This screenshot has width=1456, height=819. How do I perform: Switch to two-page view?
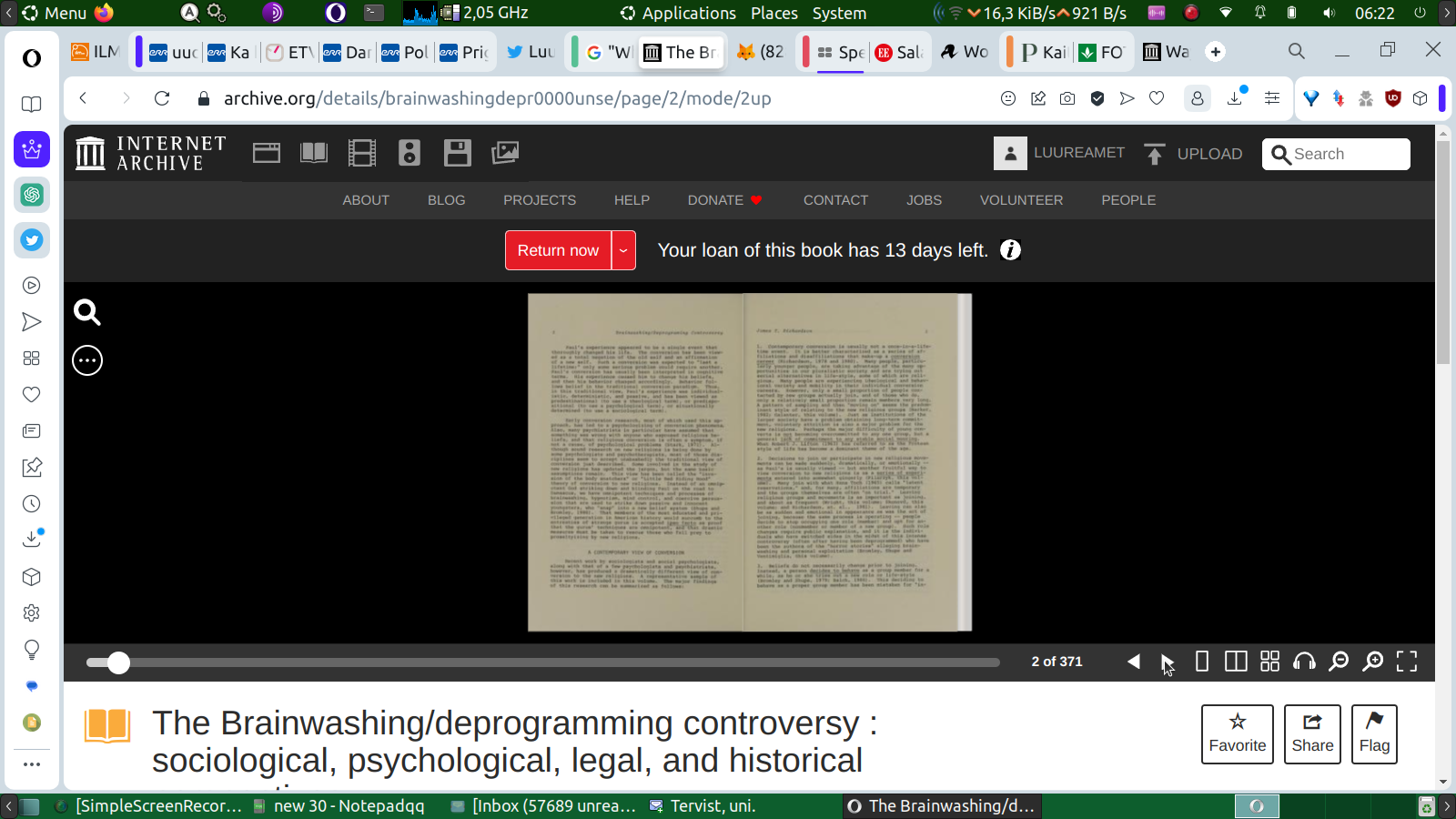[x=1236, y=662]
